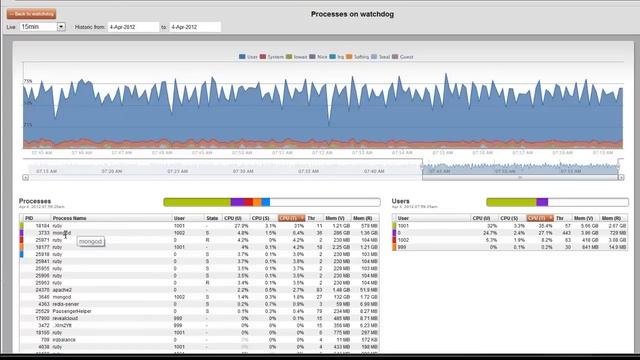Toggle the Steal series legend swatch
This screenshot has height=360, width=640.
tap(374, 57)
